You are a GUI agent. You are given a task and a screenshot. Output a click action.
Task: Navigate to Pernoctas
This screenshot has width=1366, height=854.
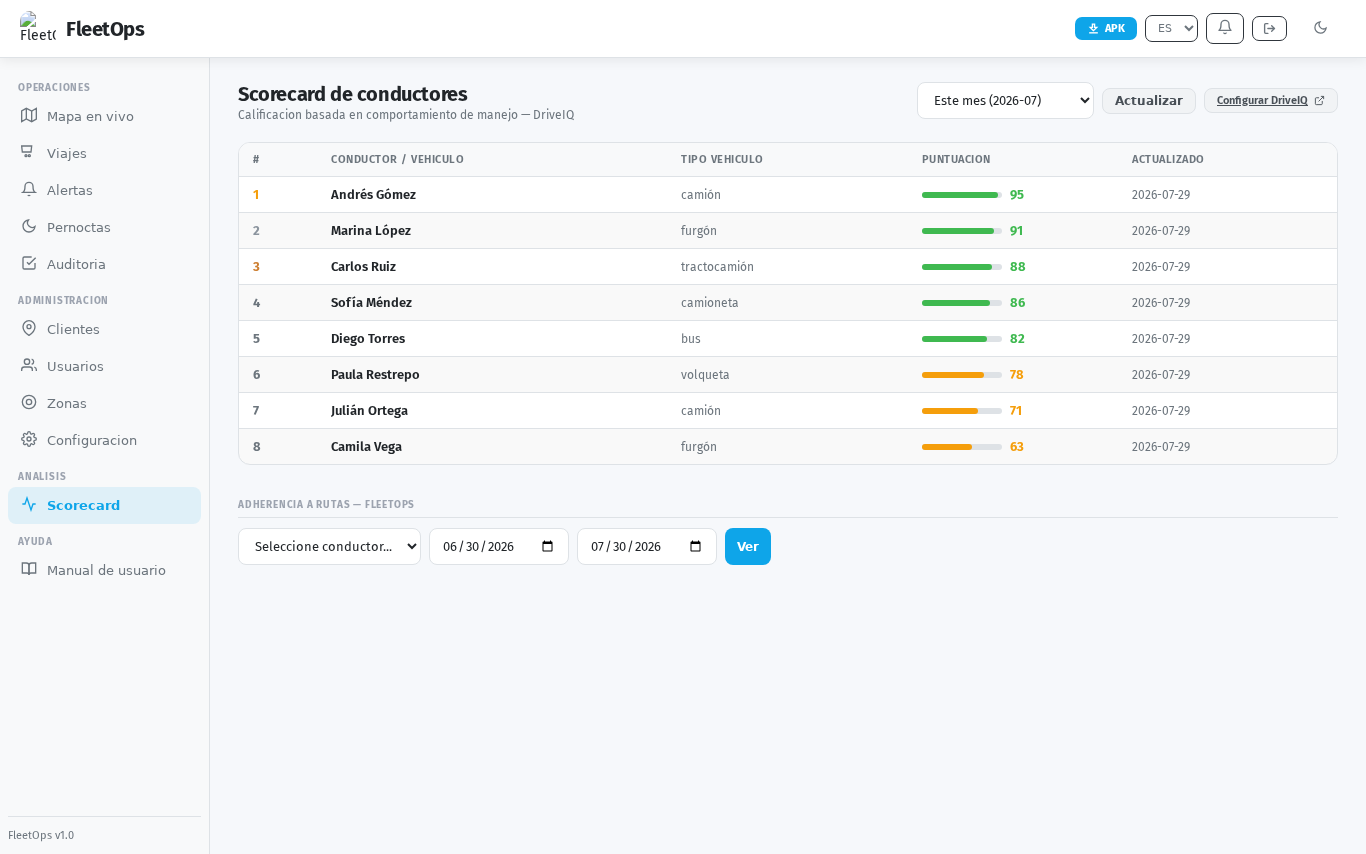104,226
